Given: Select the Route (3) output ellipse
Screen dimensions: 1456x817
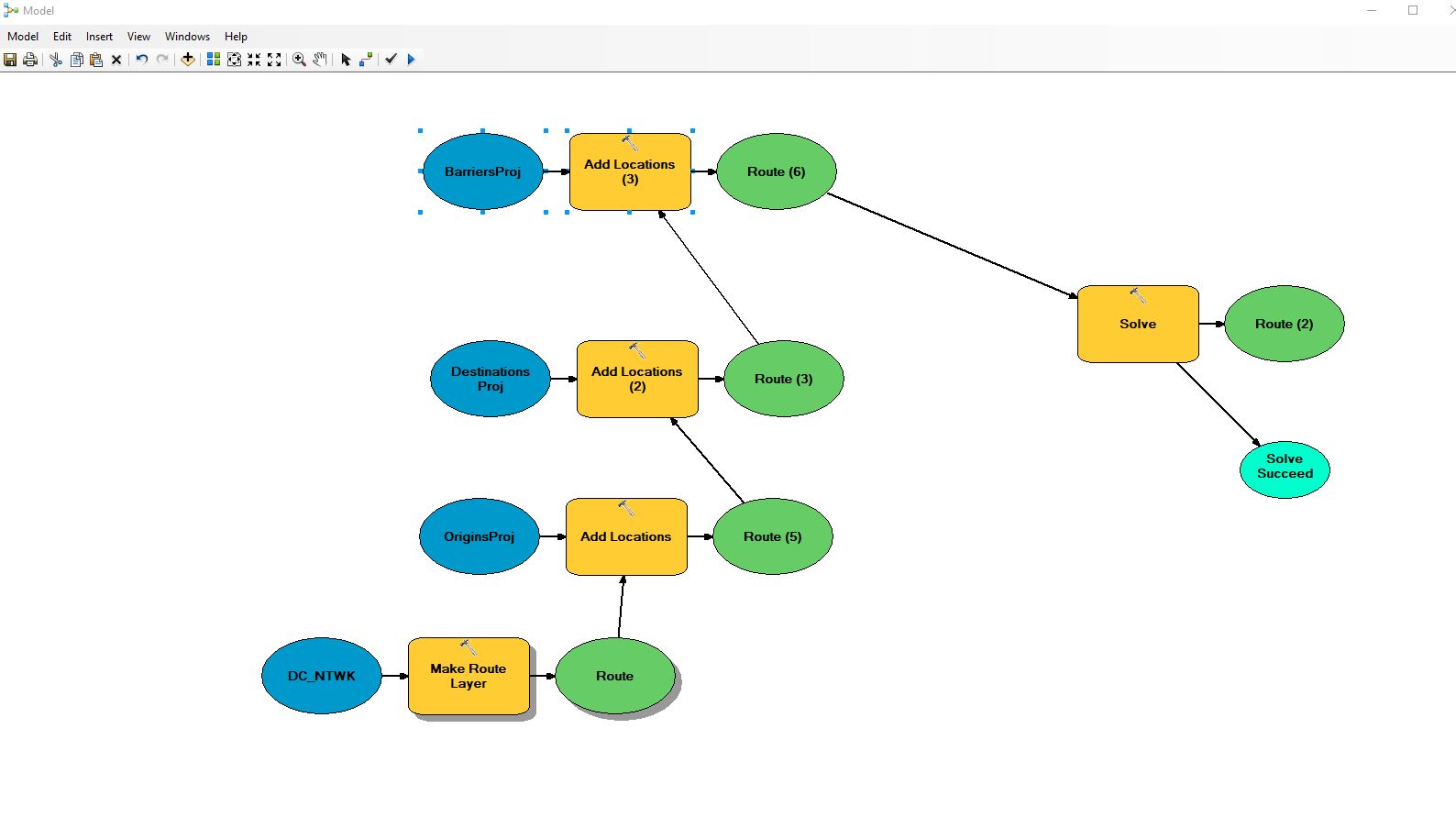Looking at the screenshot, I should (x=783, y=379).
